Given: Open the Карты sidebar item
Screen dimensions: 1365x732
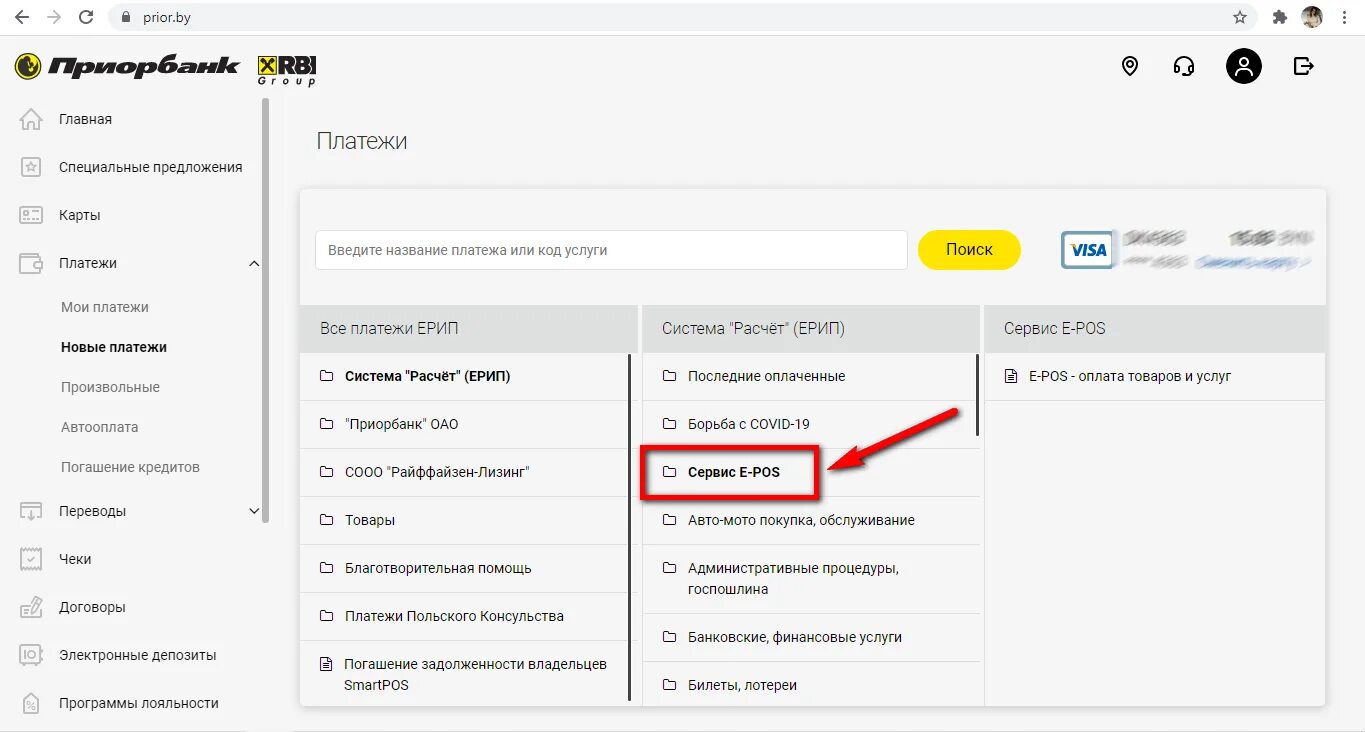Looking at the screenshot, I should (80, 215).
